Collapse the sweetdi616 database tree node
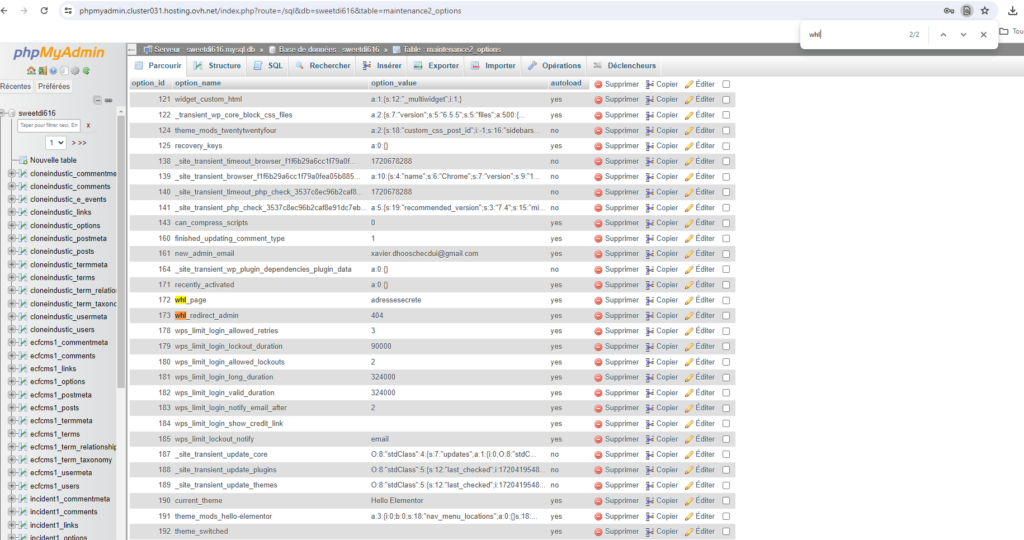 (4, 114)
